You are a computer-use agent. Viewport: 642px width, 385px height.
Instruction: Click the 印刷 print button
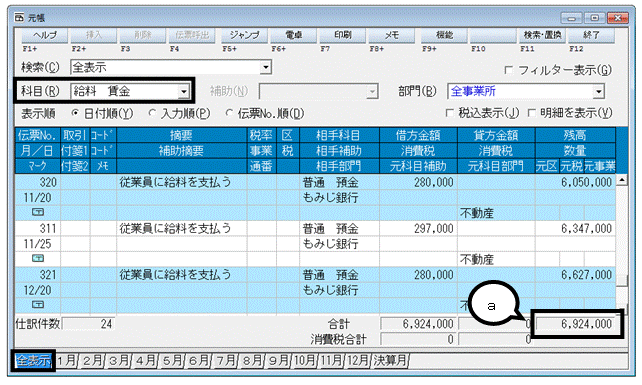coord(342,36)
